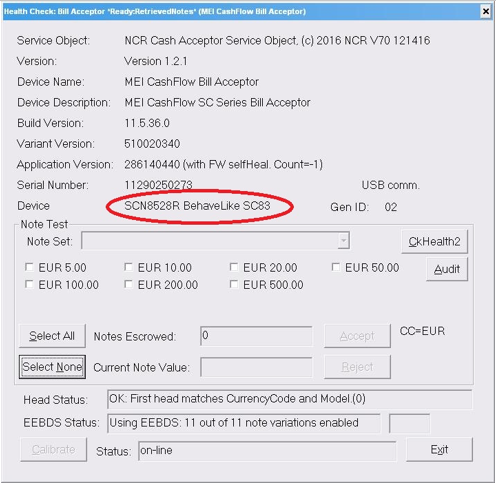Tick the EUR 200.00 checkbox
496x485 pixels.
coord(129,284)
